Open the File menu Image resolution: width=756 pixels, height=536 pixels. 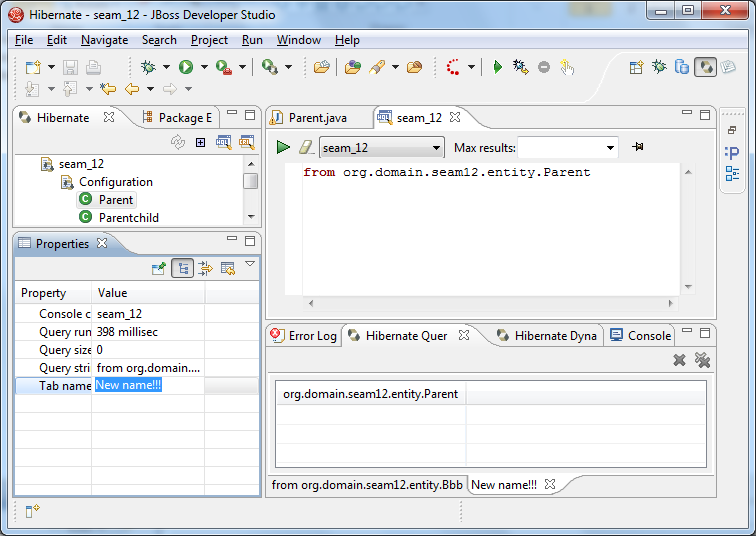(x=24, y=40)
